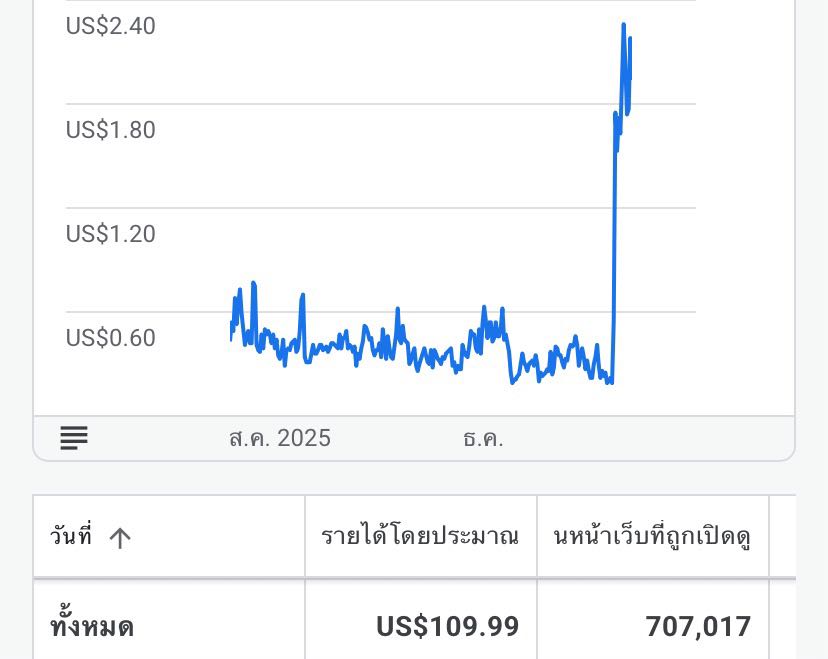
Task: Click the ส.ค. 2025 date axis label
Action: tap(279, 438)
